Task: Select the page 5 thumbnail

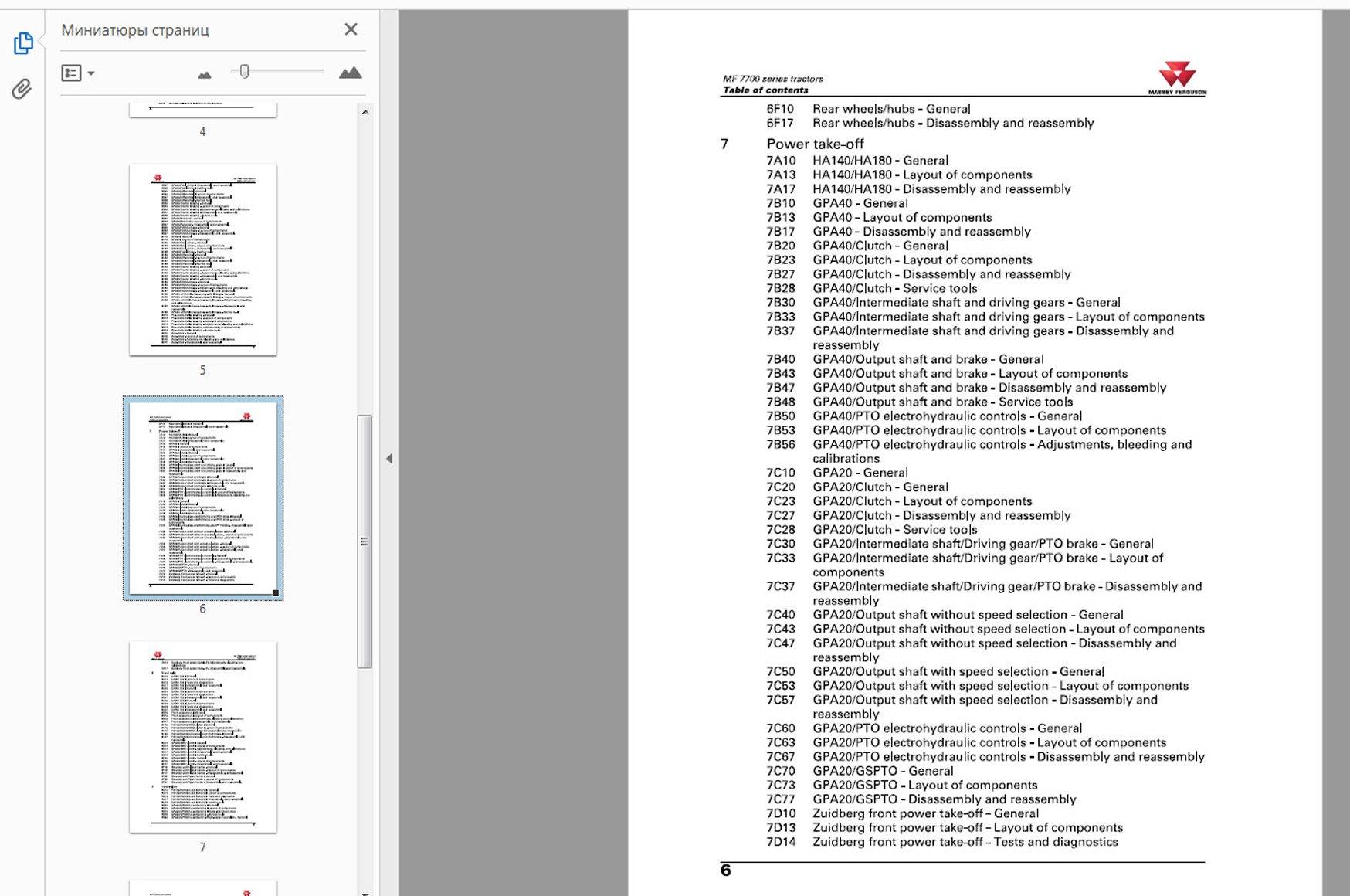Action: click(202, 260)
